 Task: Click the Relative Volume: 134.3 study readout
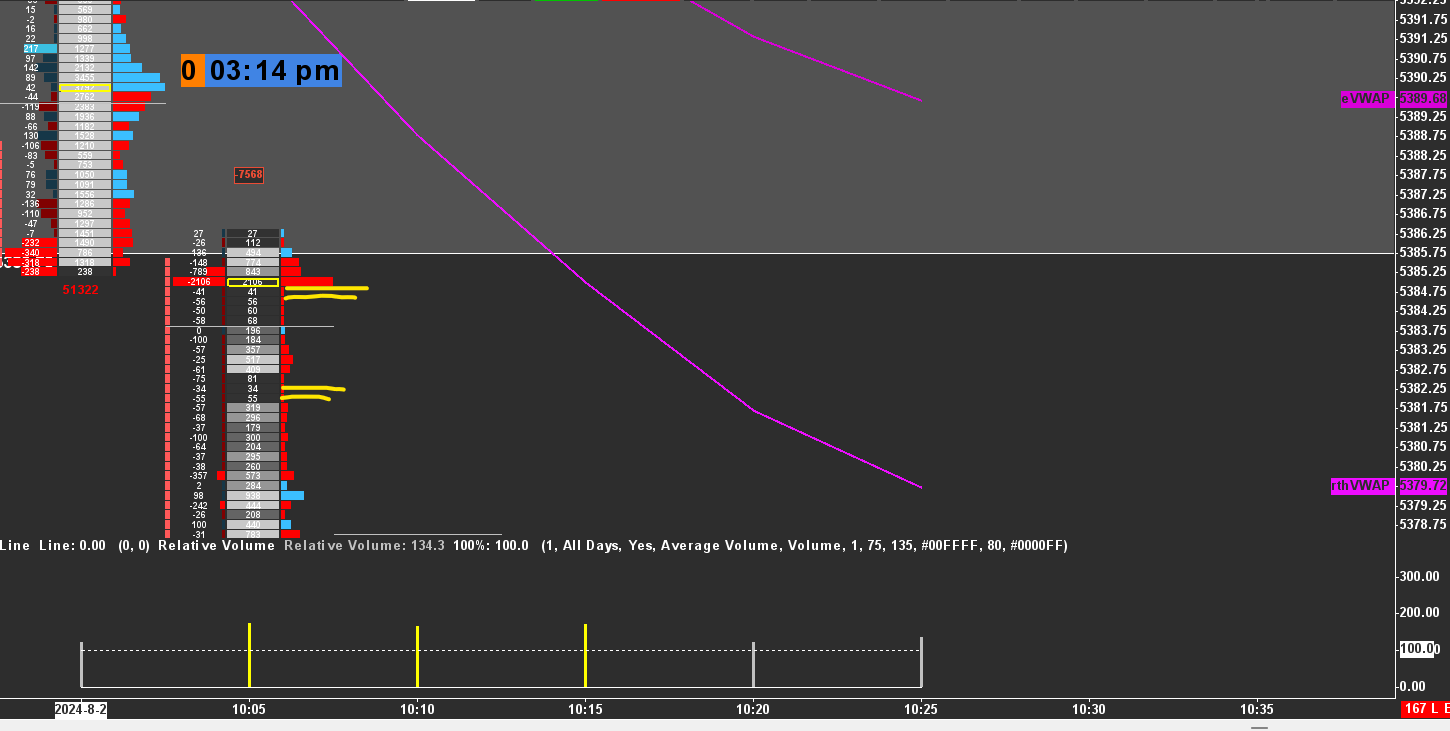(x=364, y=546)
